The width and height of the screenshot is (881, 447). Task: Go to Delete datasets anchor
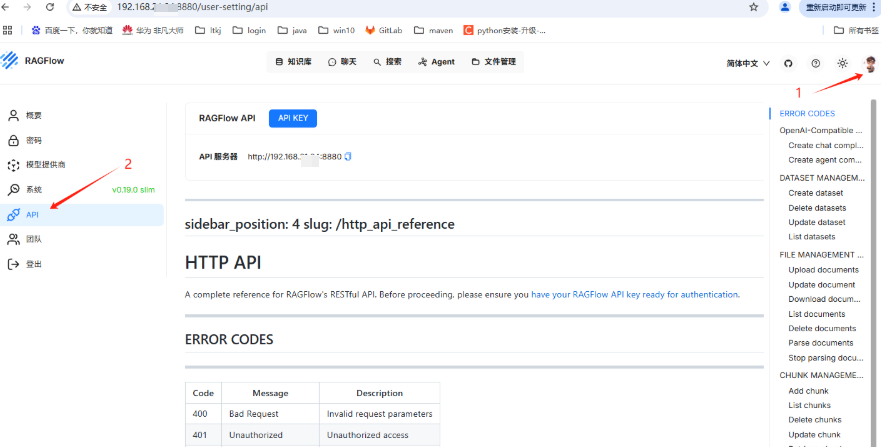click(817, 208)
